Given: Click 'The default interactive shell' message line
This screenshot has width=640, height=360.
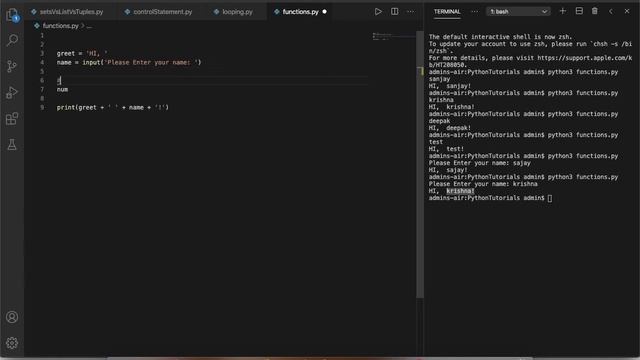Looking at the screenshot, I should pyautogui.click(x=500, y=37).
